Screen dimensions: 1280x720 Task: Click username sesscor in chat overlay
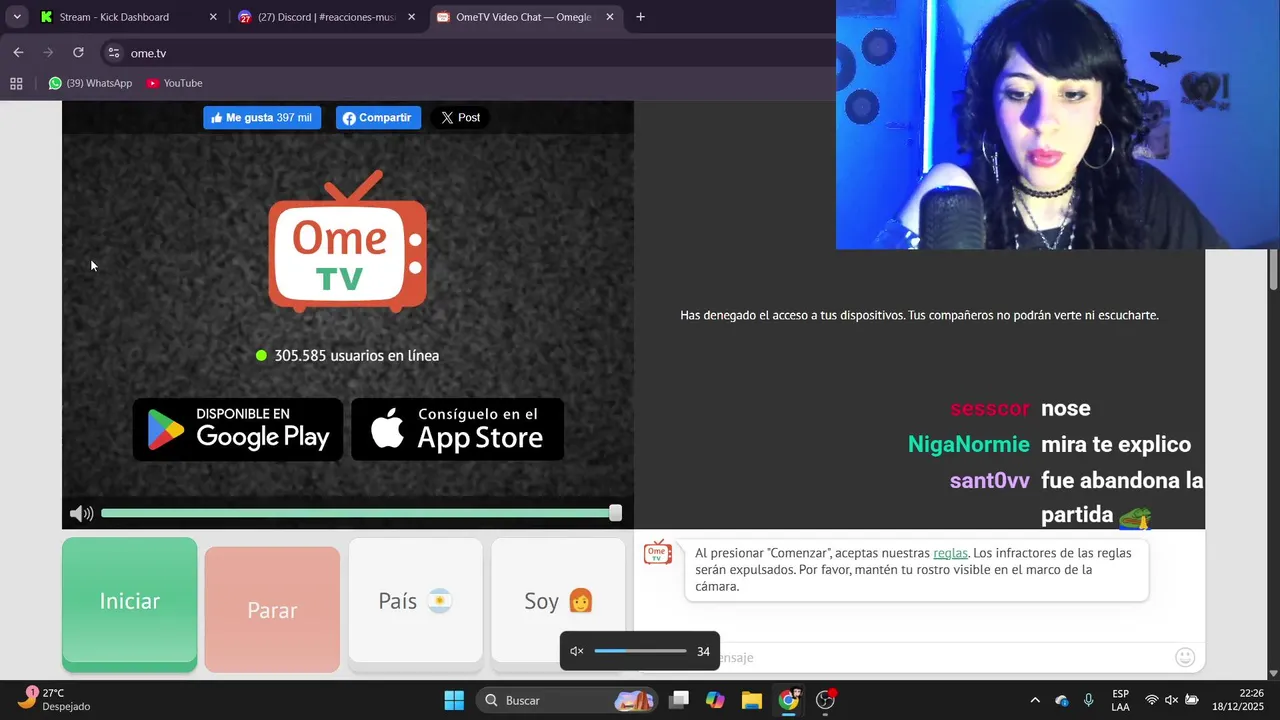[990, 408]
